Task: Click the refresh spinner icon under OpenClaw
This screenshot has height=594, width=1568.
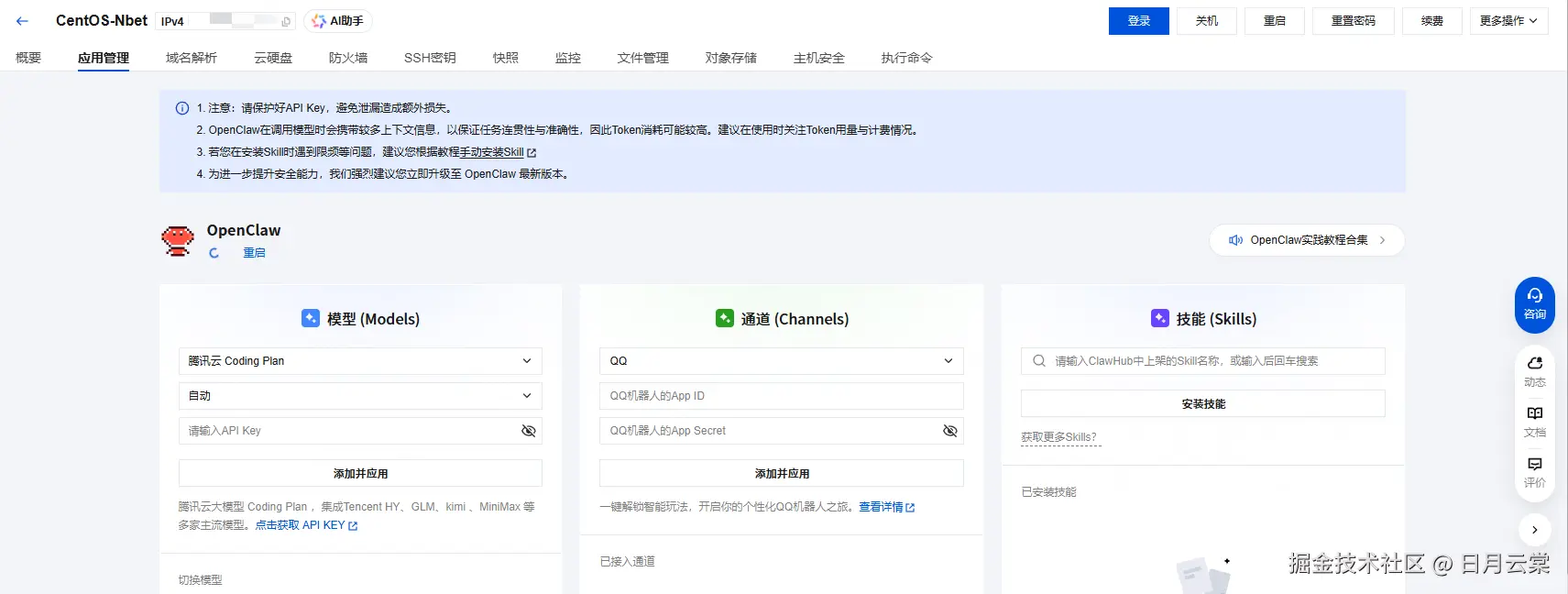Action: pos(214,253)
